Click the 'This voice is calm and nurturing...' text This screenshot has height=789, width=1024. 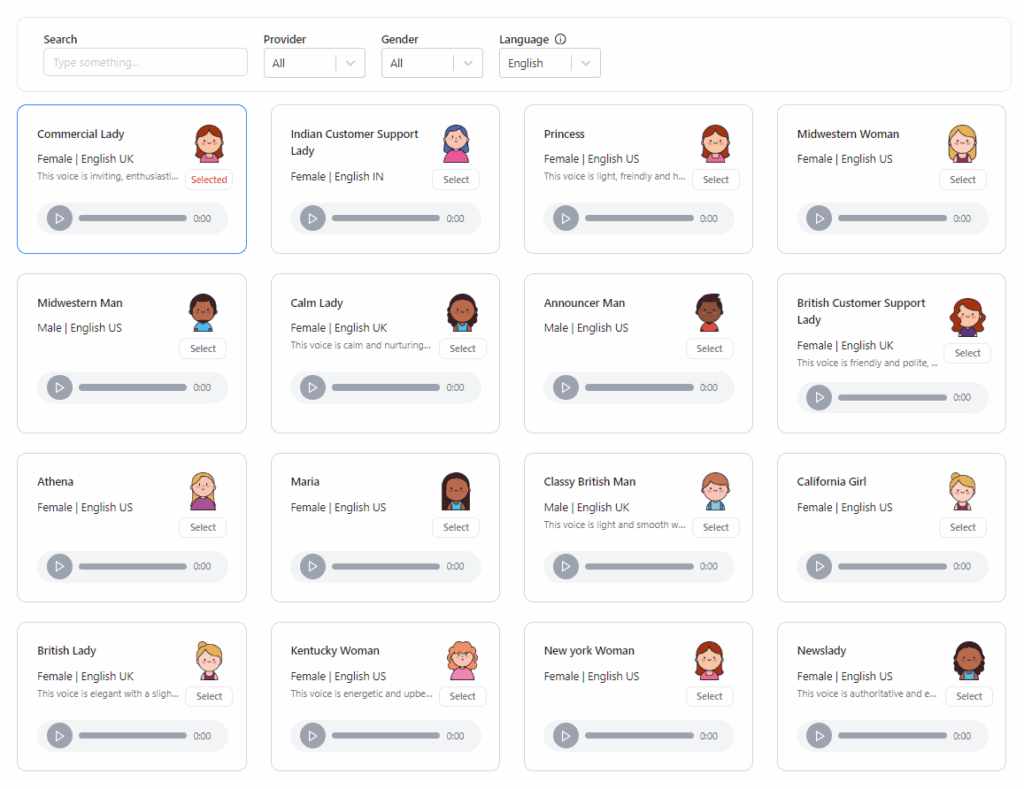click(x=360, y=345)
